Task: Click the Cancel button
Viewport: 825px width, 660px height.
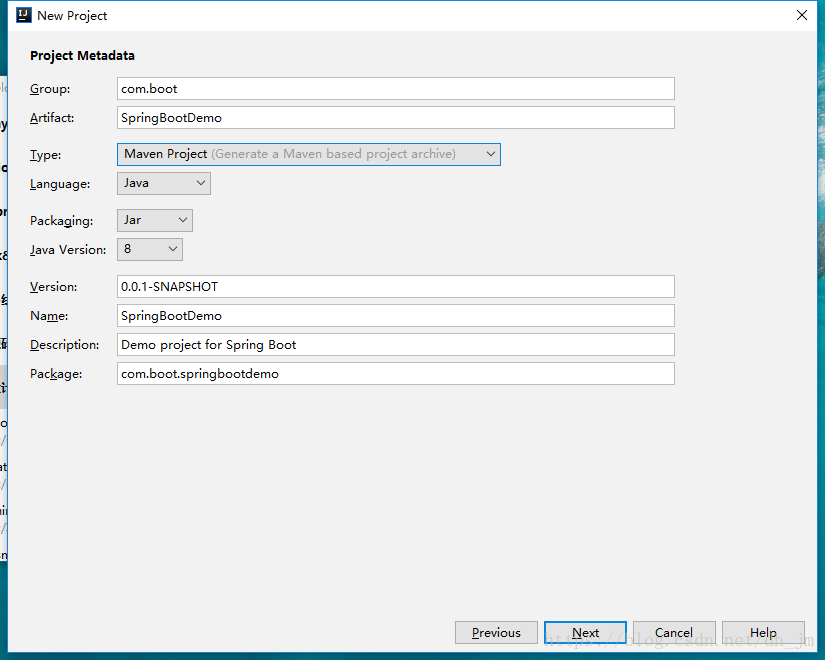Action: [674, 632]
